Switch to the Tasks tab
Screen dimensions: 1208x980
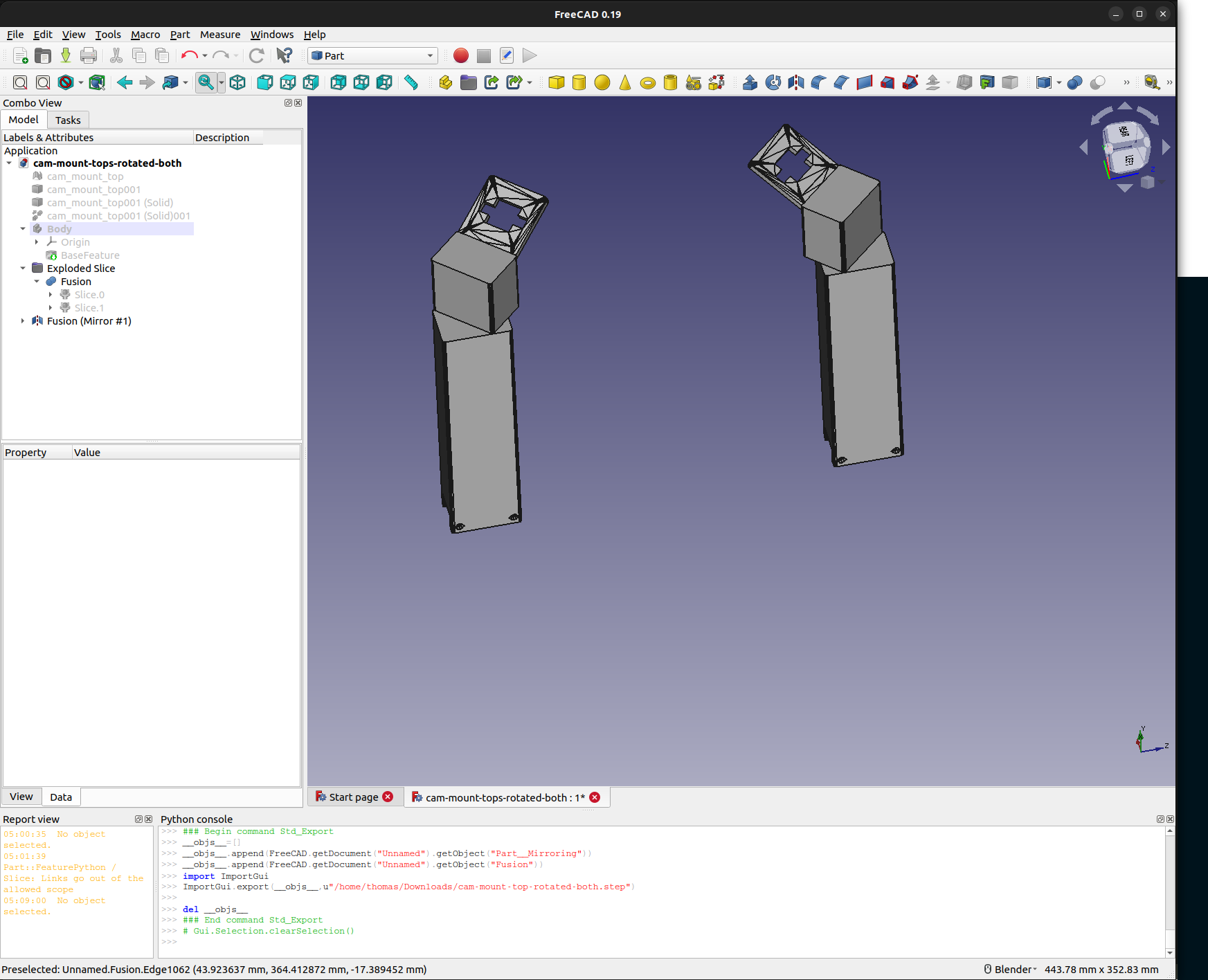(x=68, y=120)
